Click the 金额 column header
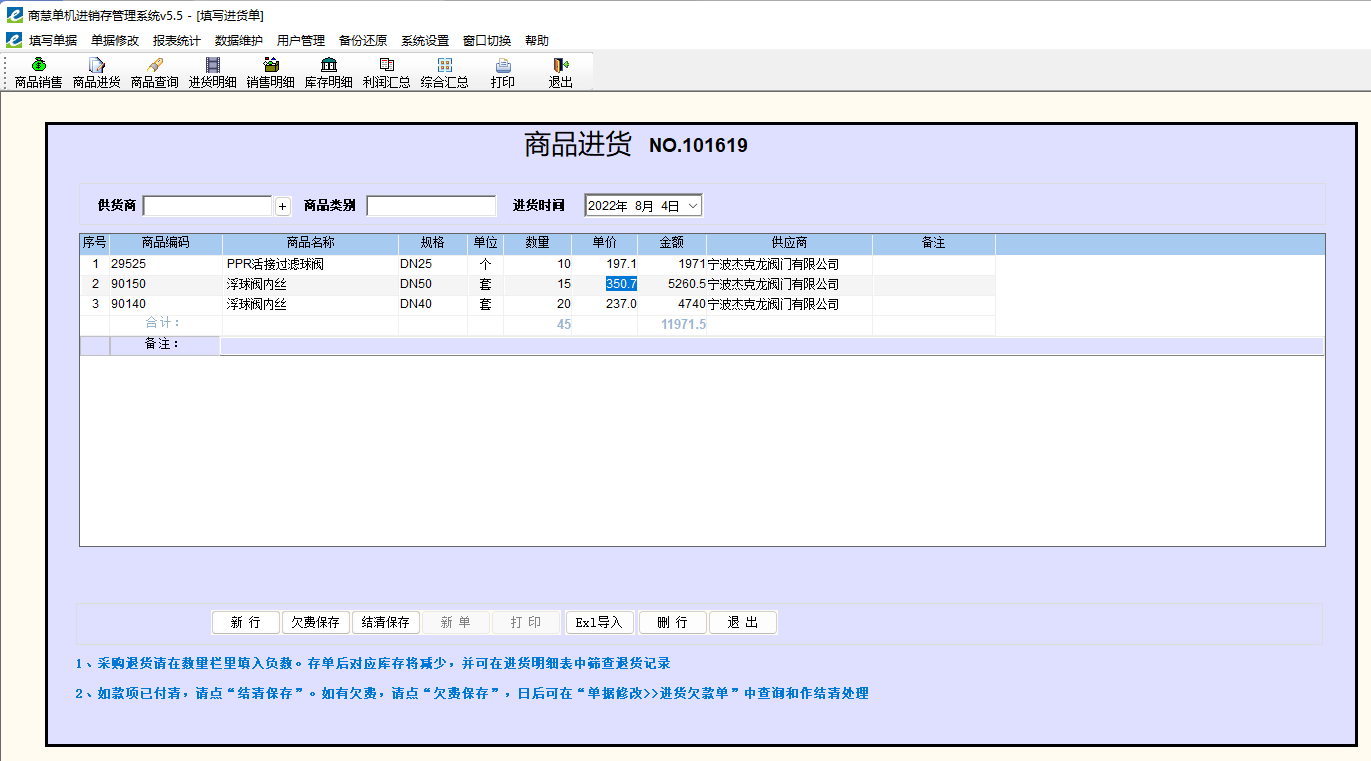 672,243
